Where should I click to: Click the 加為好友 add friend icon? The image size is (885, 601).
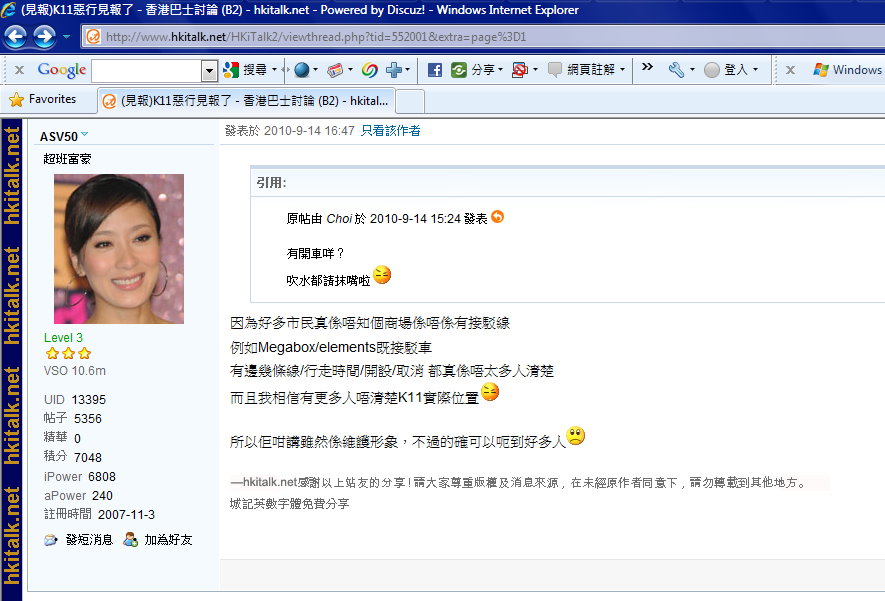tap(130, 540)
